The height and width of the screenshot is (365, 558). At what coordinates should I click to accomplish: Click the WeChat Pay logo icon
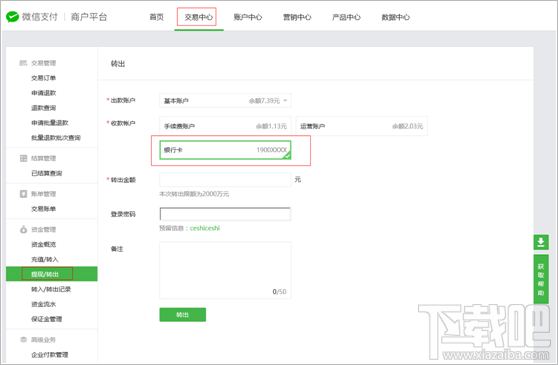pos(12,17)
